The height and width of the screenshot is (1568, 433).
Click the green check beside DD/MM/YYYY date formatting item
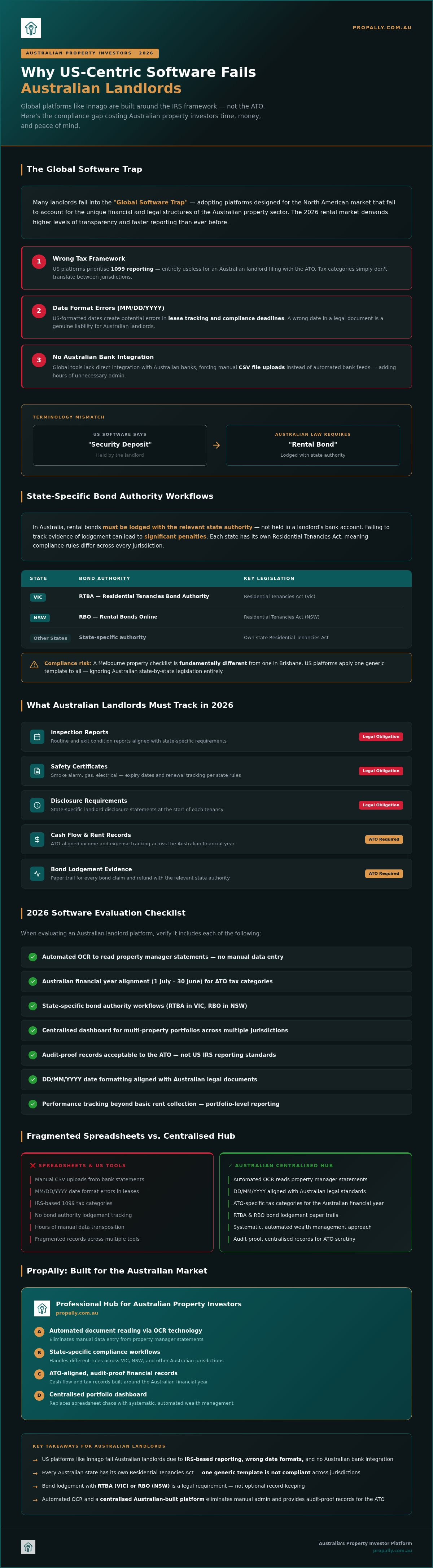click(x=33, y=1079)
